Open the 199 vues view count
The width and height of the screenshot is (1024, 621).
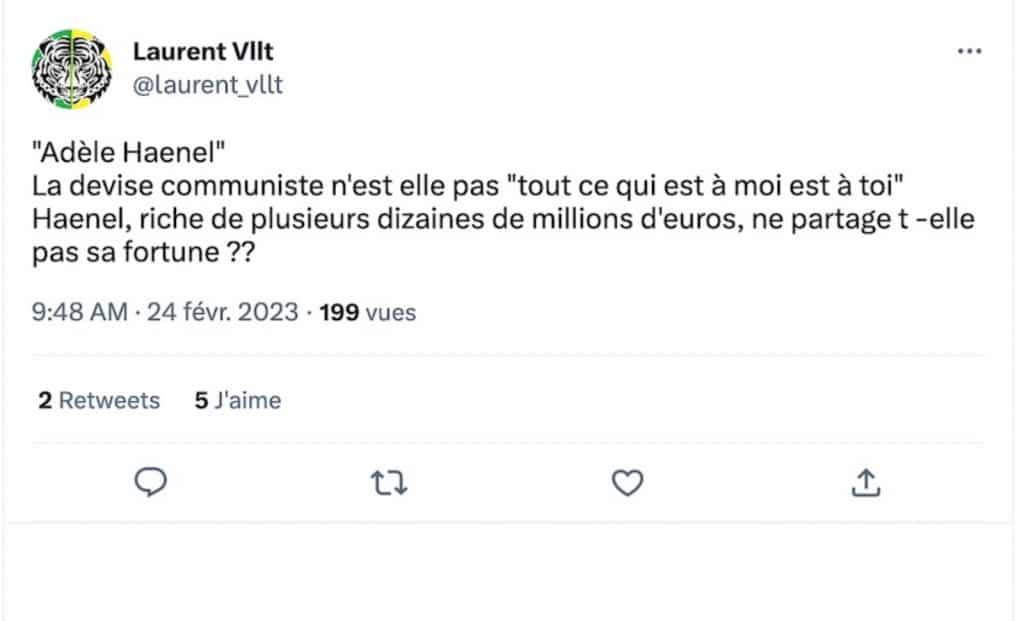[x=367, y=313]
